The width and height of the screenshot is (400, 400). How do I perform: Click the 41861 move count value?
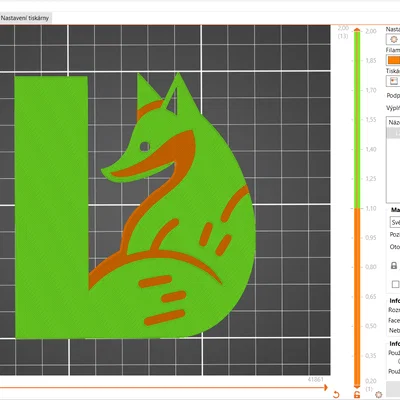[315, 379]
